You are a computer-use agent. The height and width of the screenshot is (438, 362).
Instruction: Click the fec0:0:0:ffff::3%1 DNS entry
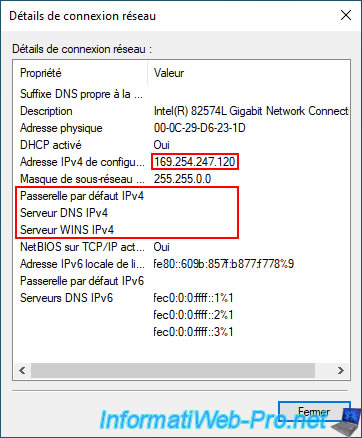coord(193,332)
